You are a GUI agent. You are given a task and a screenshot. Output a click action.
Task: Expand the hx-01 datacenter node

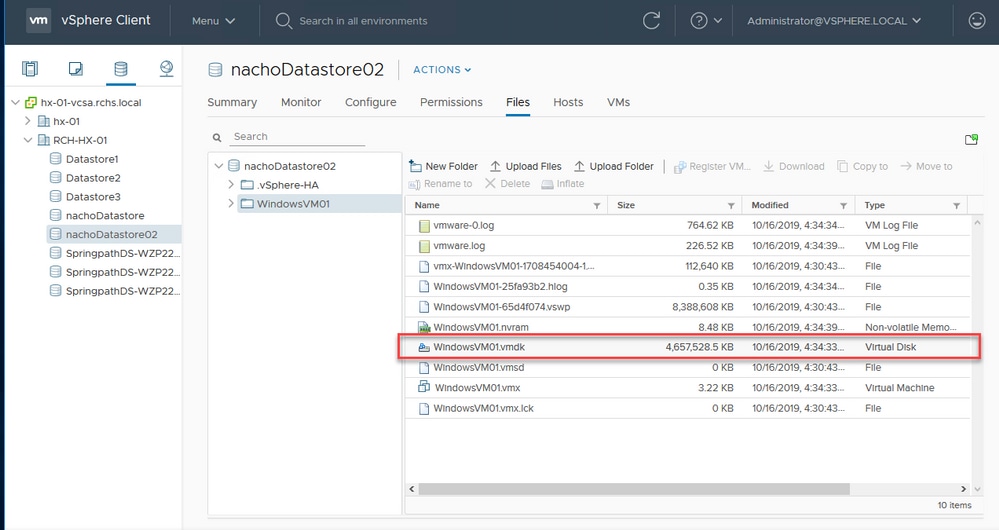(x=27, y=120)
